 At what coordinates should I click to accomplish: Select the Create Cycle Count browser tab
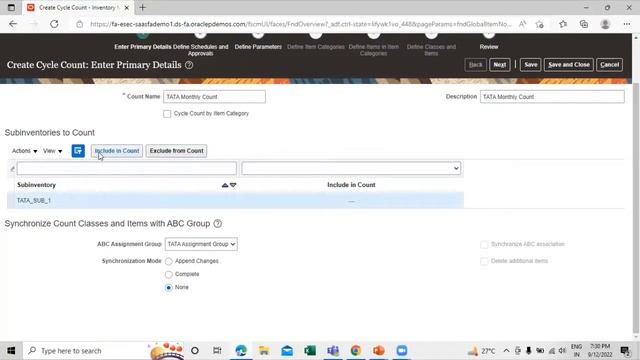(78, 7)
